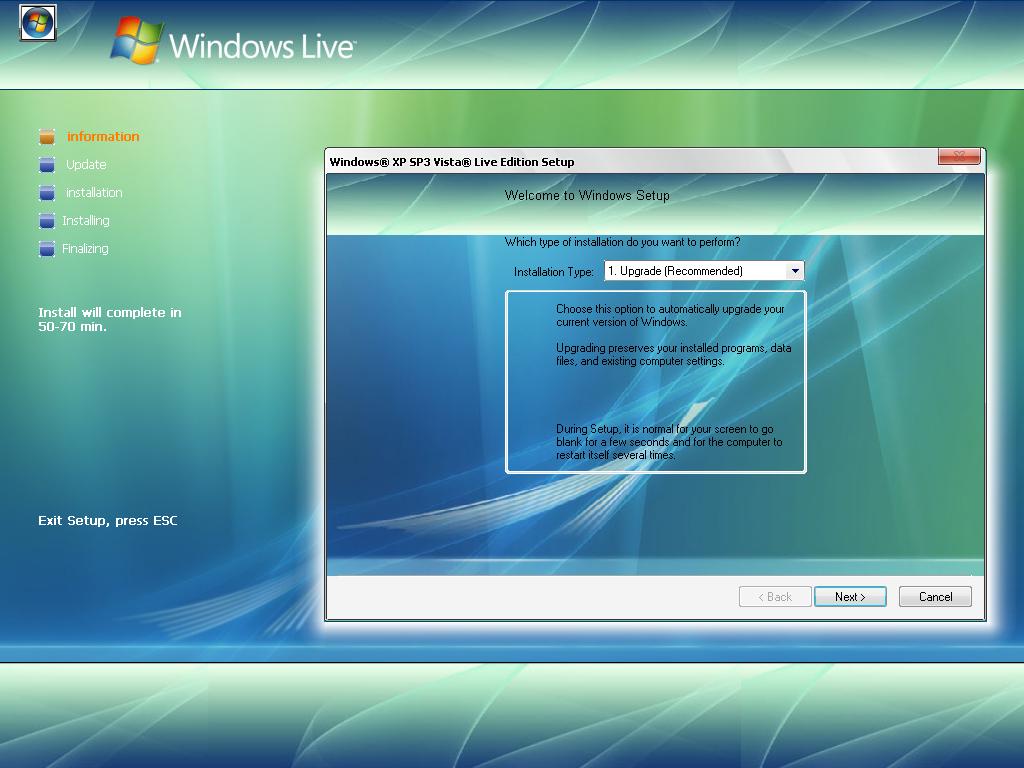Viewport: 1024px width, 768px height.
Task: Click the 'Installation Type:' label
Action: pyautogui.click(x=554, y=272)
